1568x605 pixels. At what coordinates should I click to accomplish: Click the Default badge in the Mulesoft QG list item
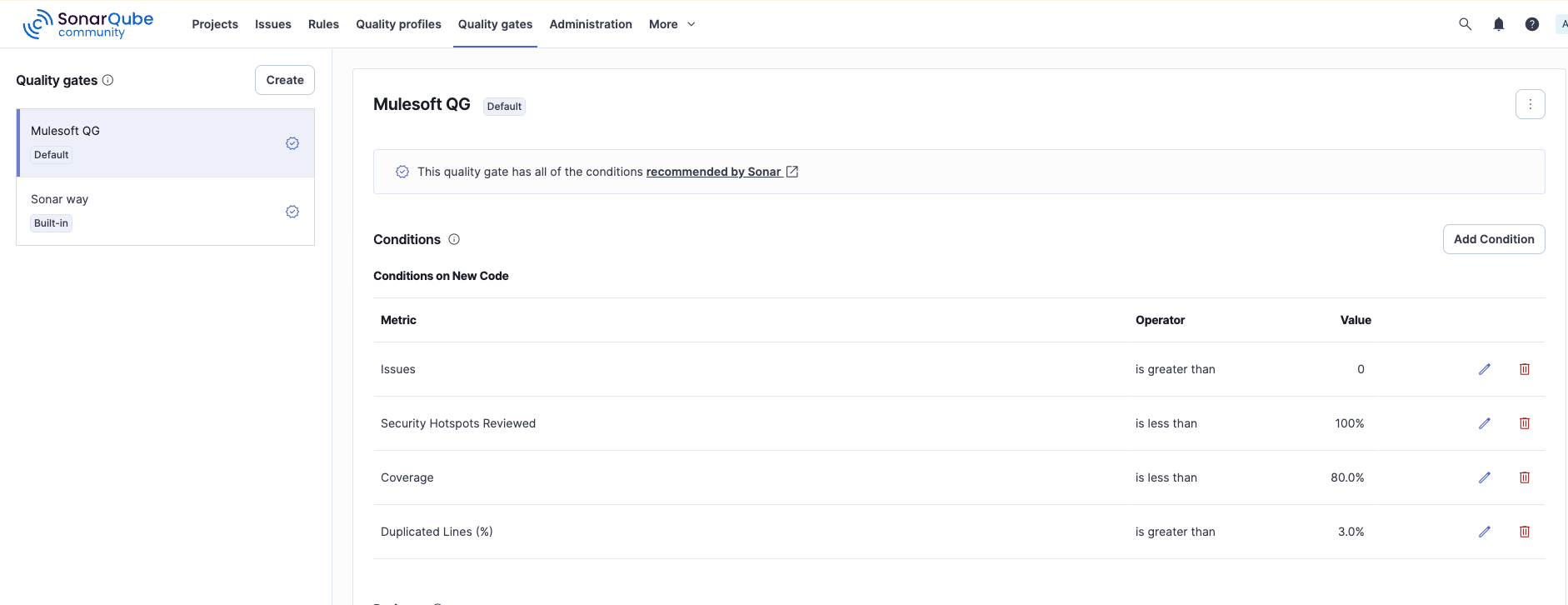tap(52, 155)
